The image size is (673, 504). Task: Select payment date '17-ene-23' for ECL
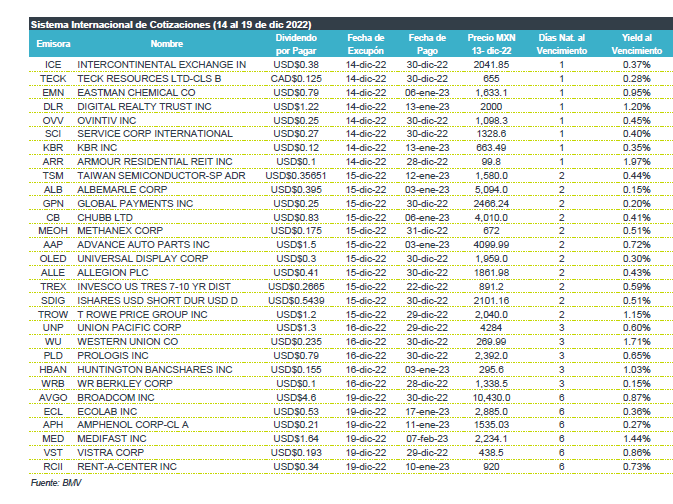(x=427, y=412)
